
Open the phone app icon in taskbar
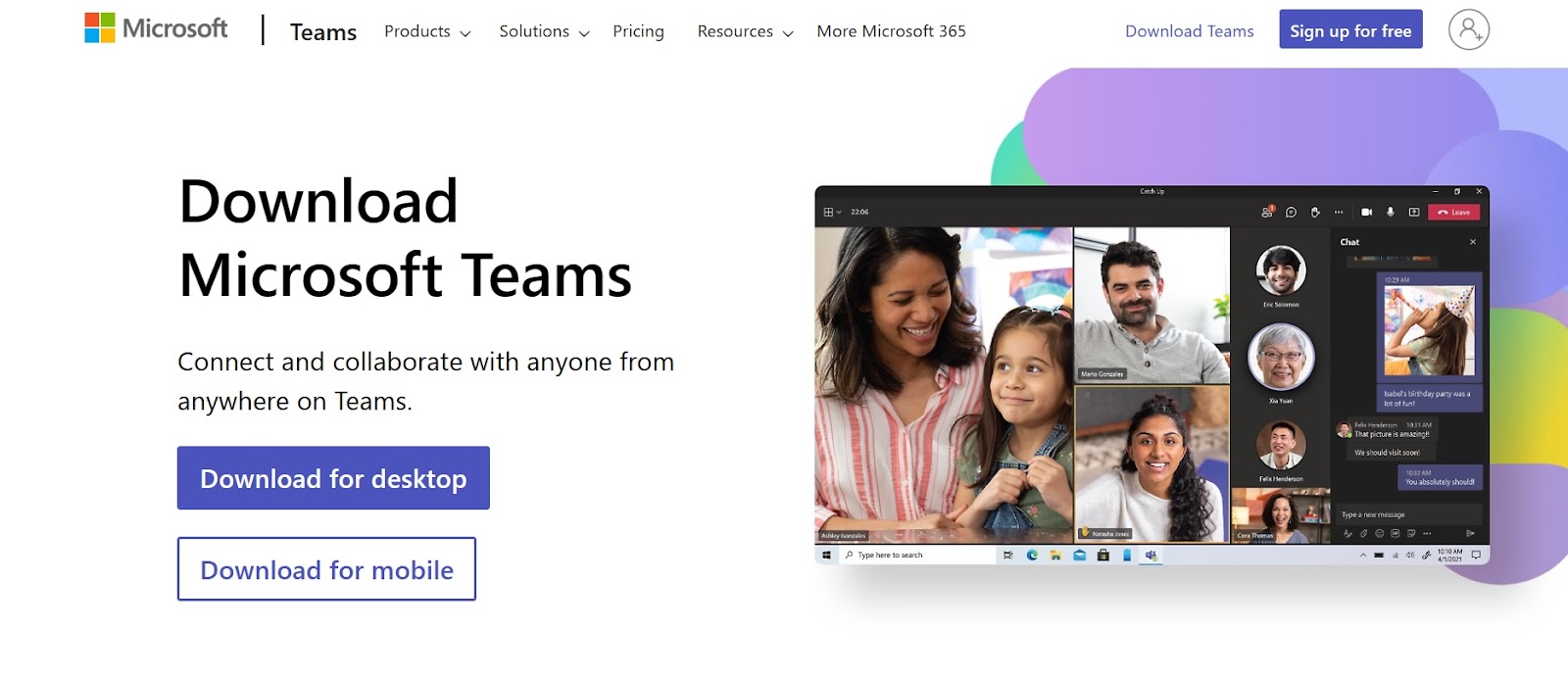[x=1127, y=555]
